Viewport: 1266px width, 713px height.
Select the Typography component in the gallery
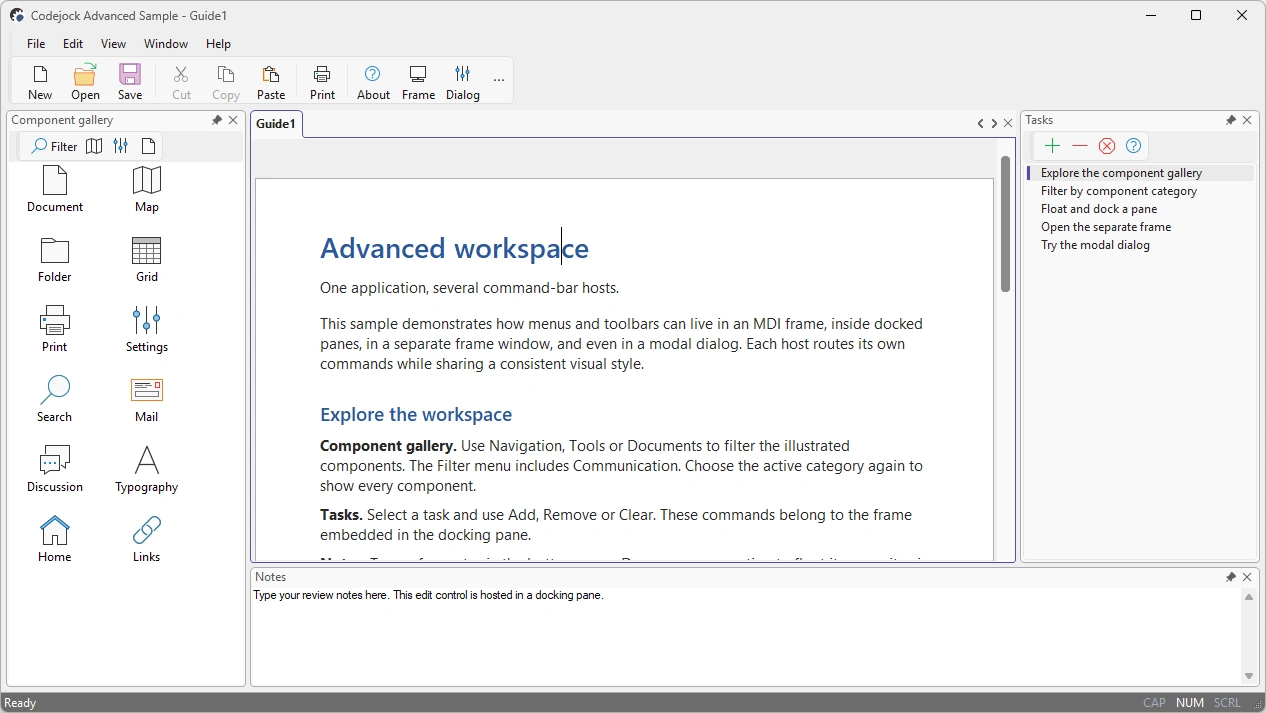147,470
